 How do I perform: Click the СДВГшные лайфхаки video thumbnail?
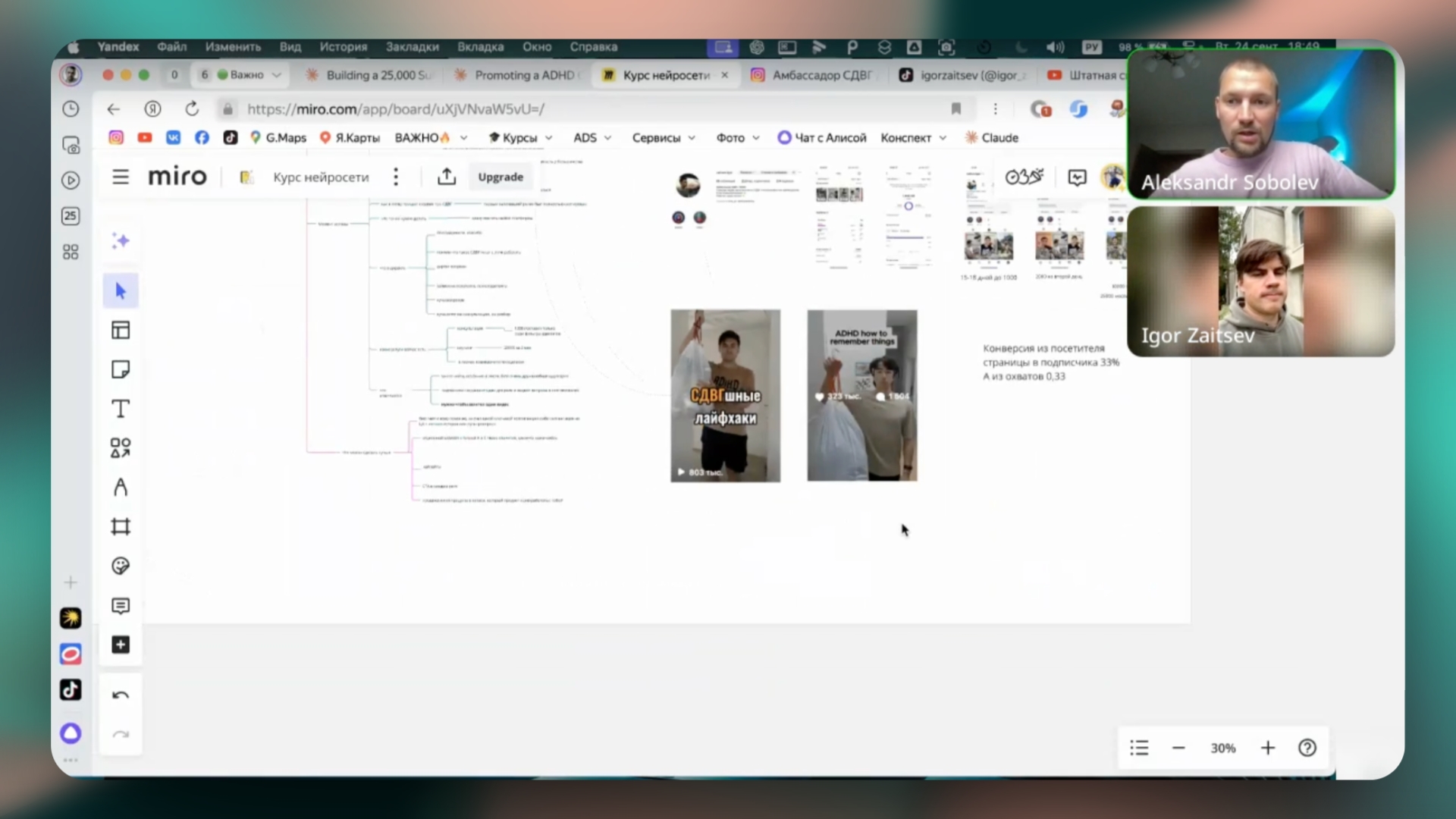pyautogui.click(x=725, y=395)
